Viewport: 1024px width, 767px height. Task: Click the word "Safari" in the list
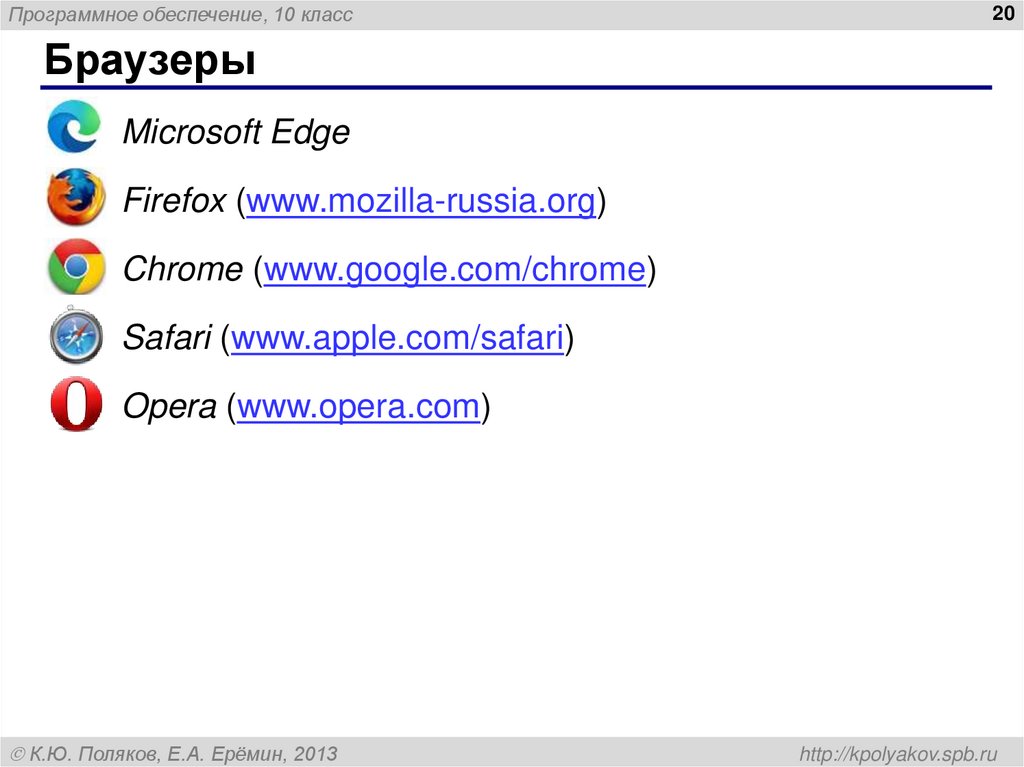click(x=166, y=338)
